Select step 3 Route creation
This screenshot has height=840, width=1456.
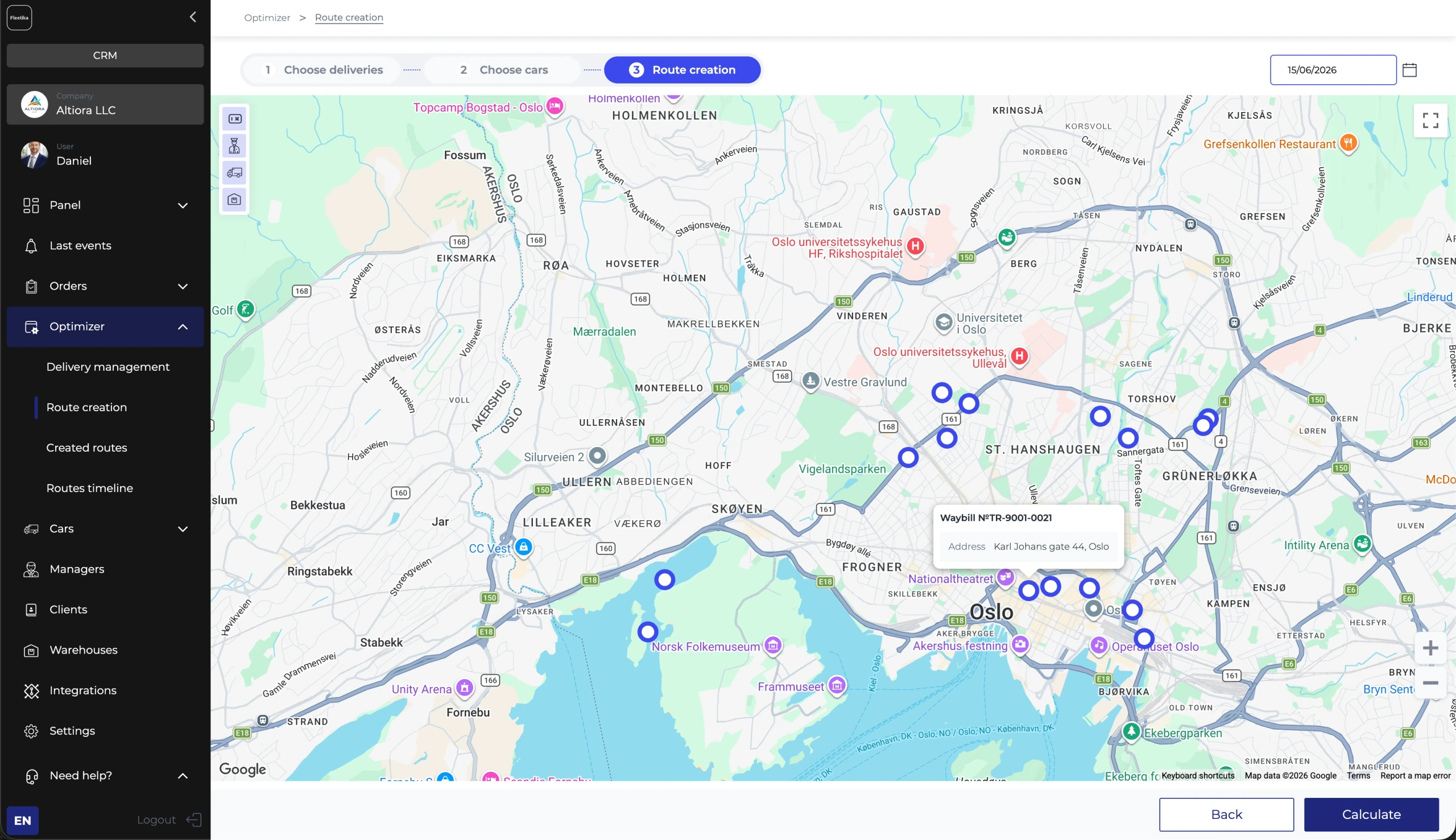point(682,70)
